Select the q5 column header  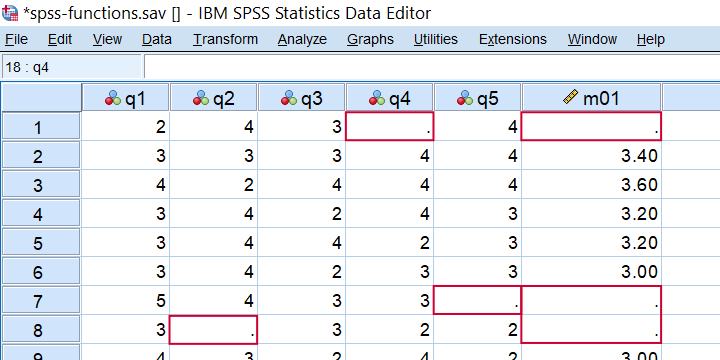[x=478, y=97]
